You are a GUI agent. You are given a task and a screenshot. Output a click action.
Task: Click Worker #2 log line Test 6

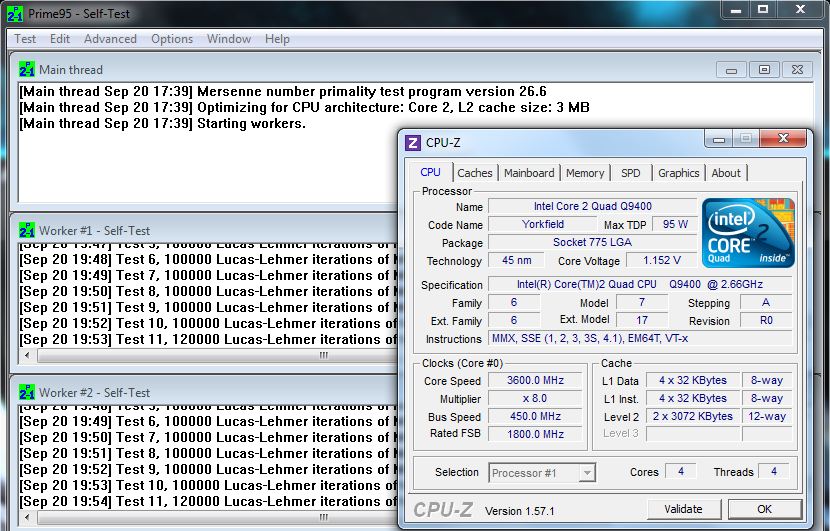pyautogui.click(x=208, y=421)
